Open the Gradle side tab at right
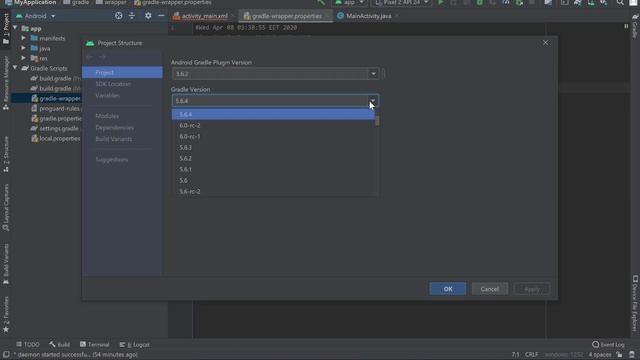This screenshot has width=640, height=360. point(635,27)
